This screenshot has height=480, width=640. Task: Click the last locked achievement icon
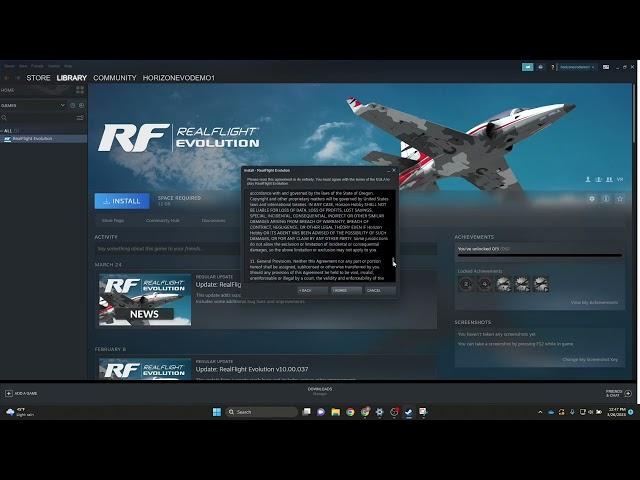pos(541,284)
